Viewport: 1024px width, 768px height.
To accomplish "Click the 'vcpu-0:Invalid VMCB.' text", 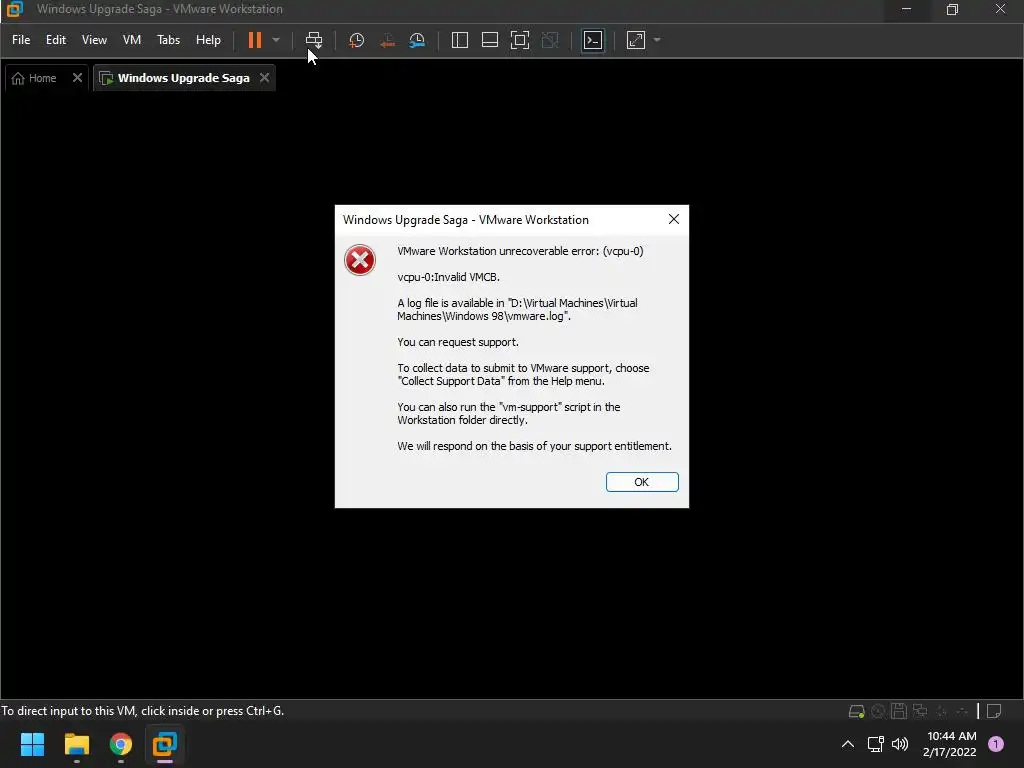I will tap(449, 277).
